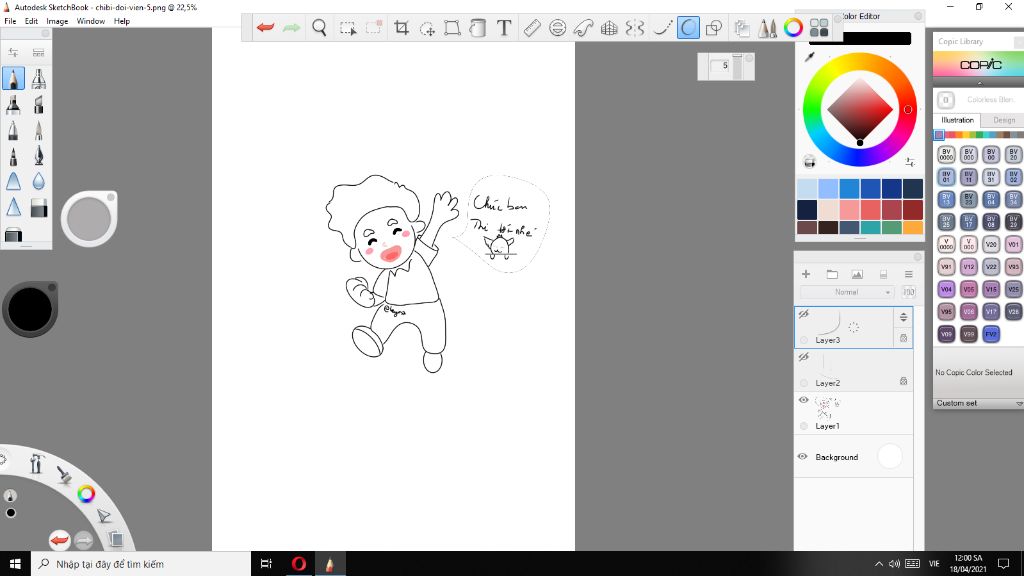Select the Quick Transform tool
This screenshot has width=1024, height=576.
coord(427,27)
